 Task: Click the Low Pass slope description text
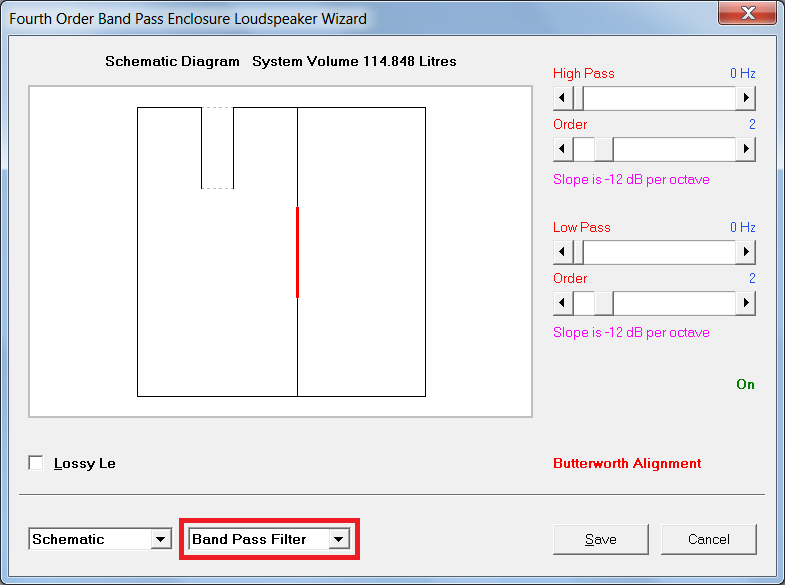pos(631,333)
